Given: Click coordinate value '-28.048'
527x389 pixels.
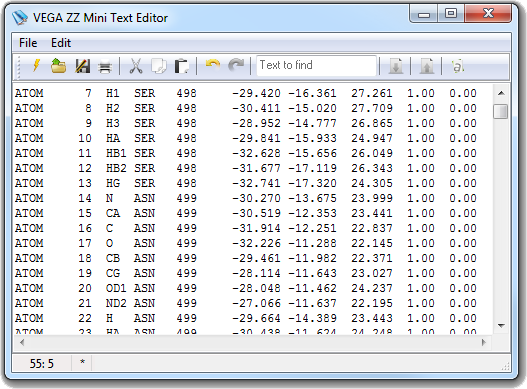Looking at the screenshot, I should [256, 288].
